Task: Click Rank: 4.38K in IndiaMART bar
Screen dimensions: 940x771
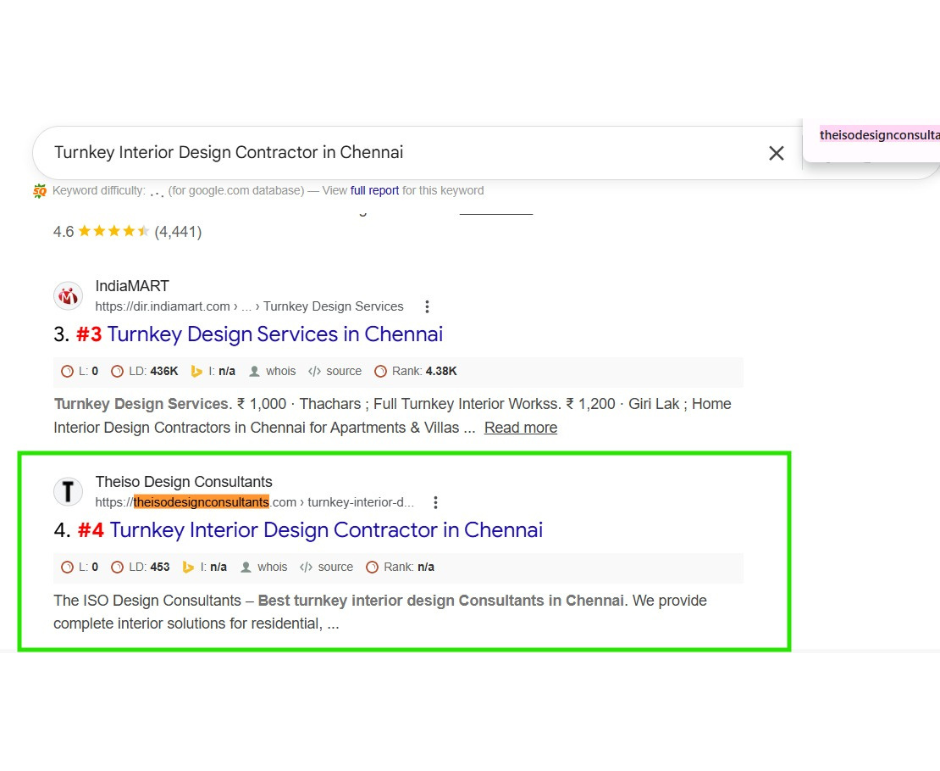Action: click(x=415, y=372)
